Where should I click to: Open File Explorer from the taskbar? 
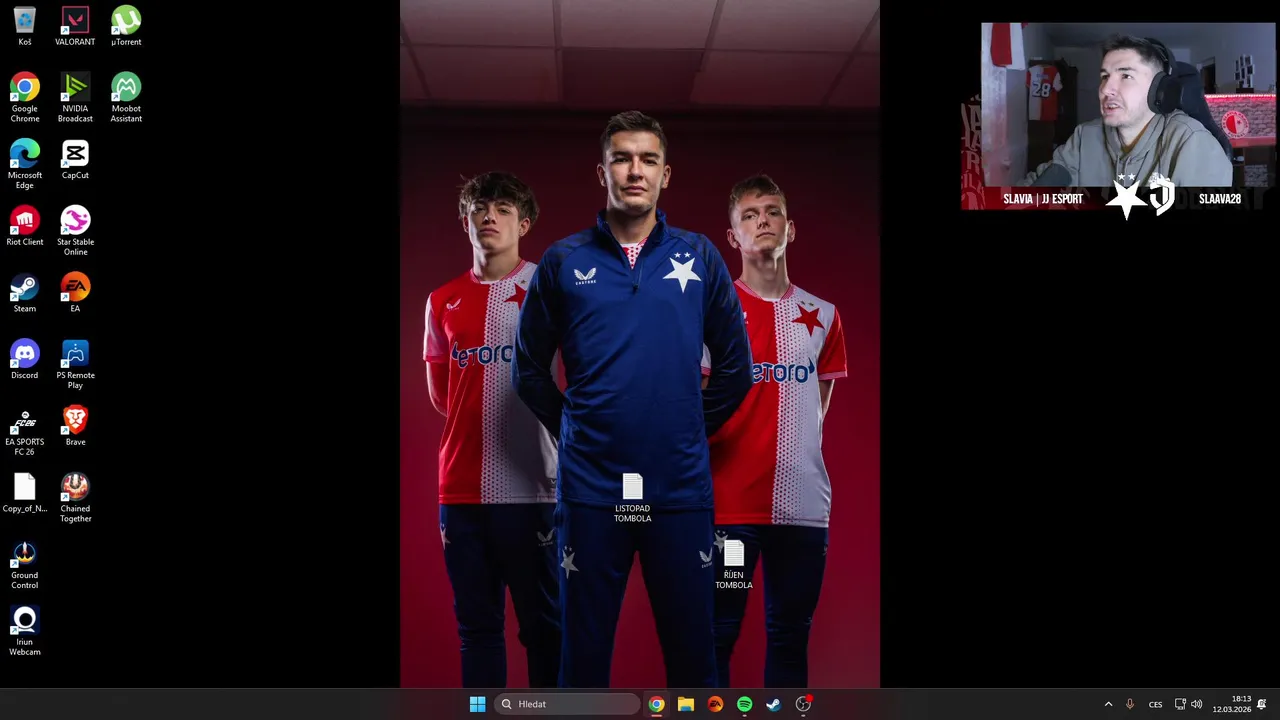686,704
